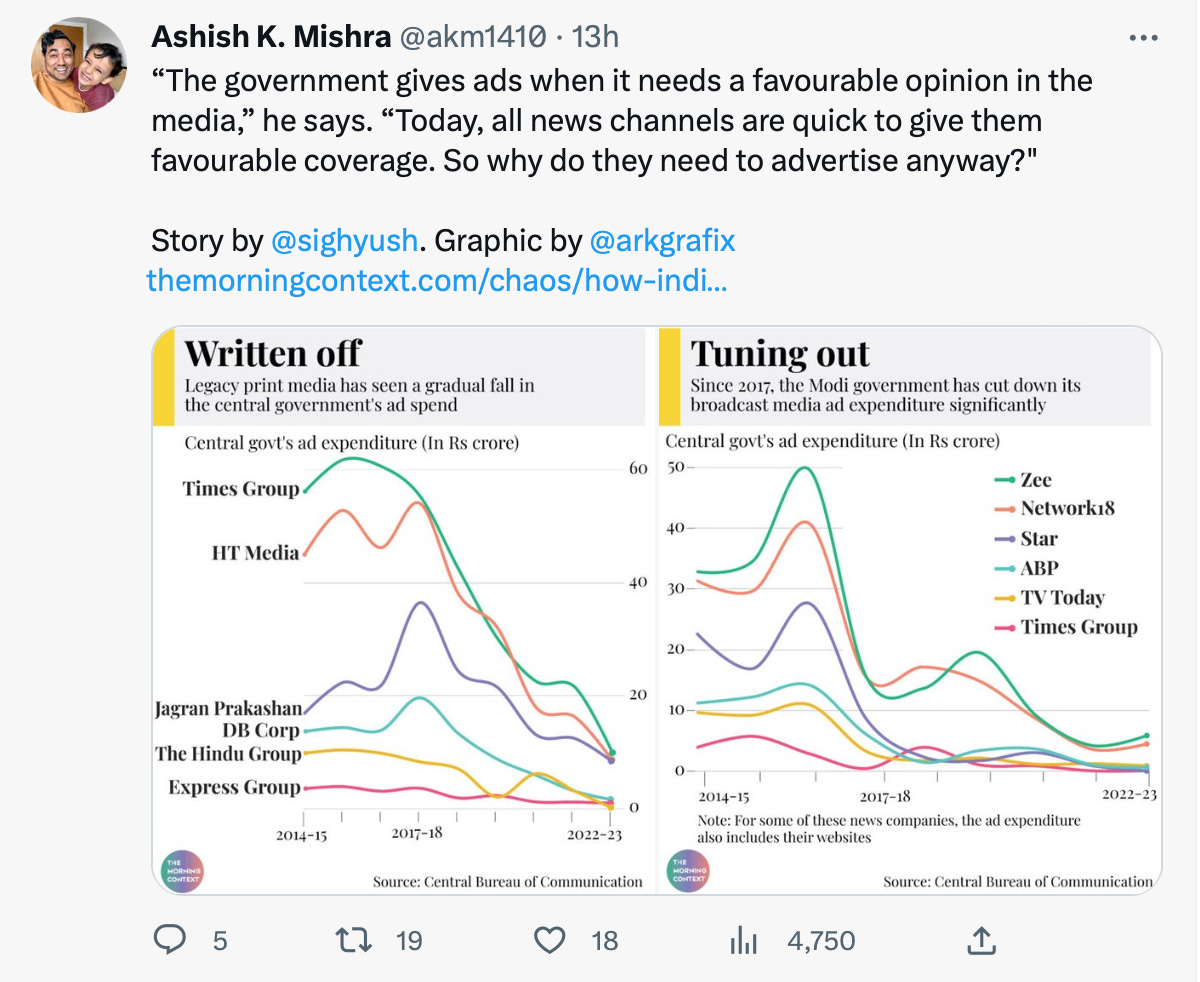
Task: Click the Ashish K. Mishra display name
Action: [x=271, y=37]
